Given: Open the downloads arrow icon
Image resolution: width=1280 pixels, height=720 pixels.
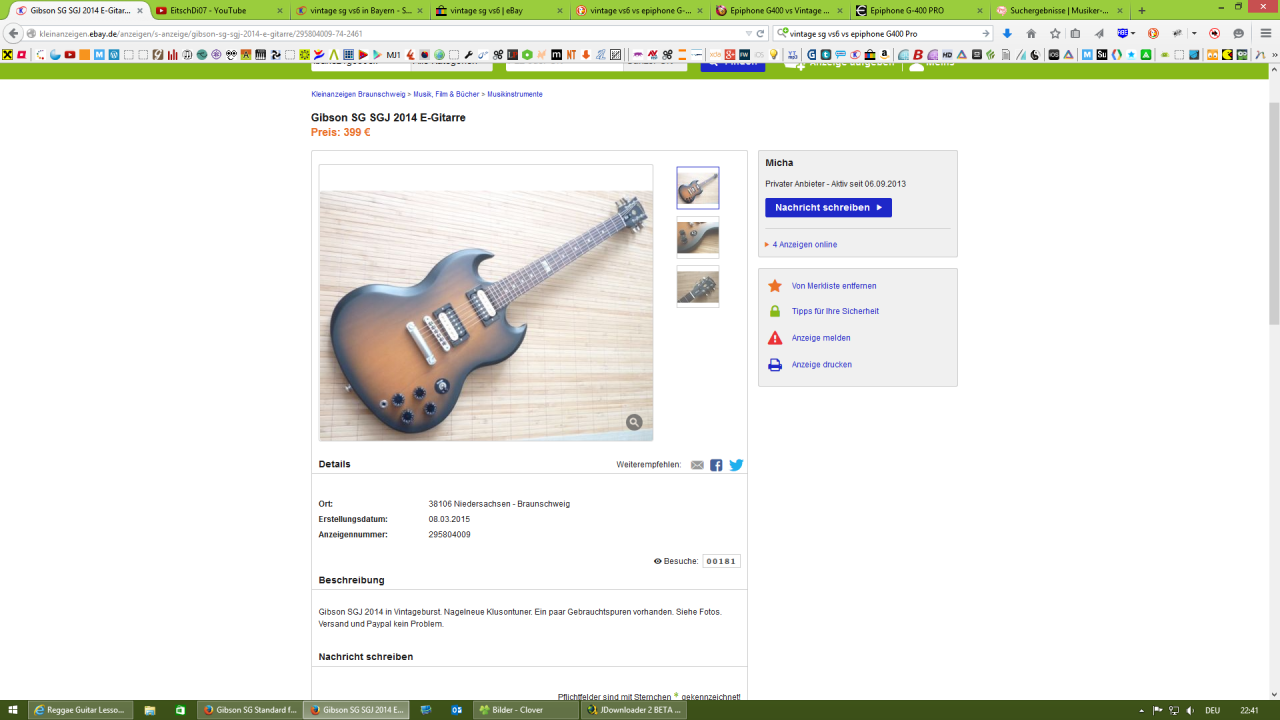Looking at the screenshot, I should pos(1007,33).
